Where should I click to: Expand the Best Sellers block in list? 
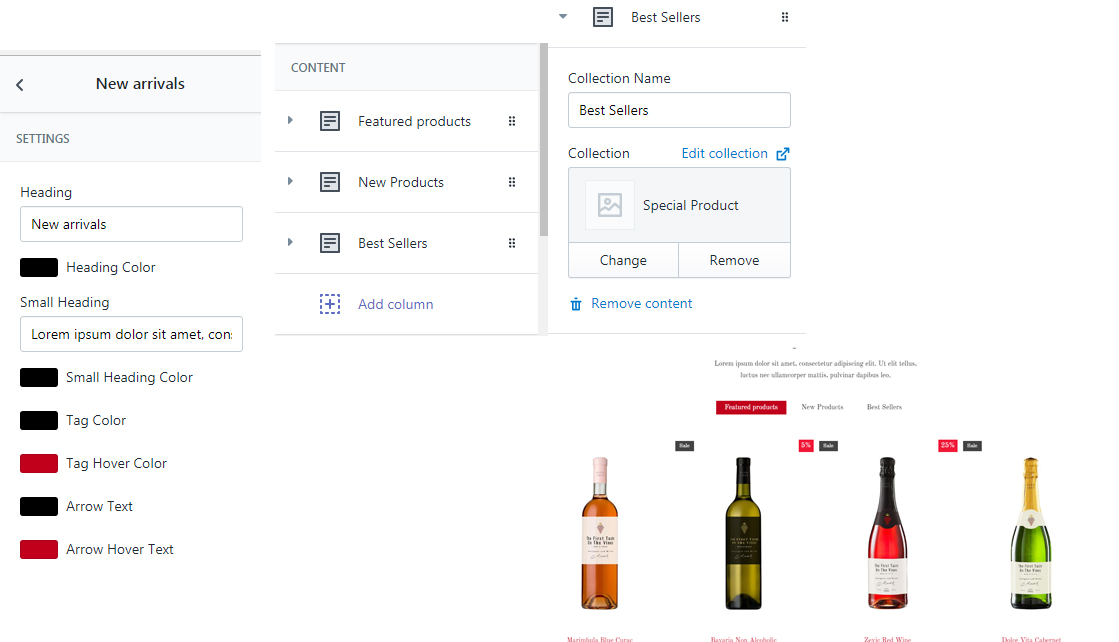(290, 242)
